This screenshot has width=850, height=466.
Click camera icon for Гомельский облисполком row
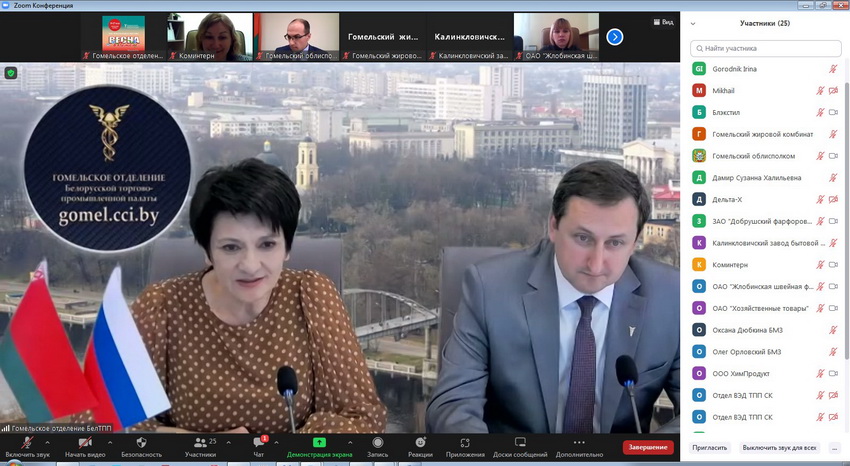point(834,156)
